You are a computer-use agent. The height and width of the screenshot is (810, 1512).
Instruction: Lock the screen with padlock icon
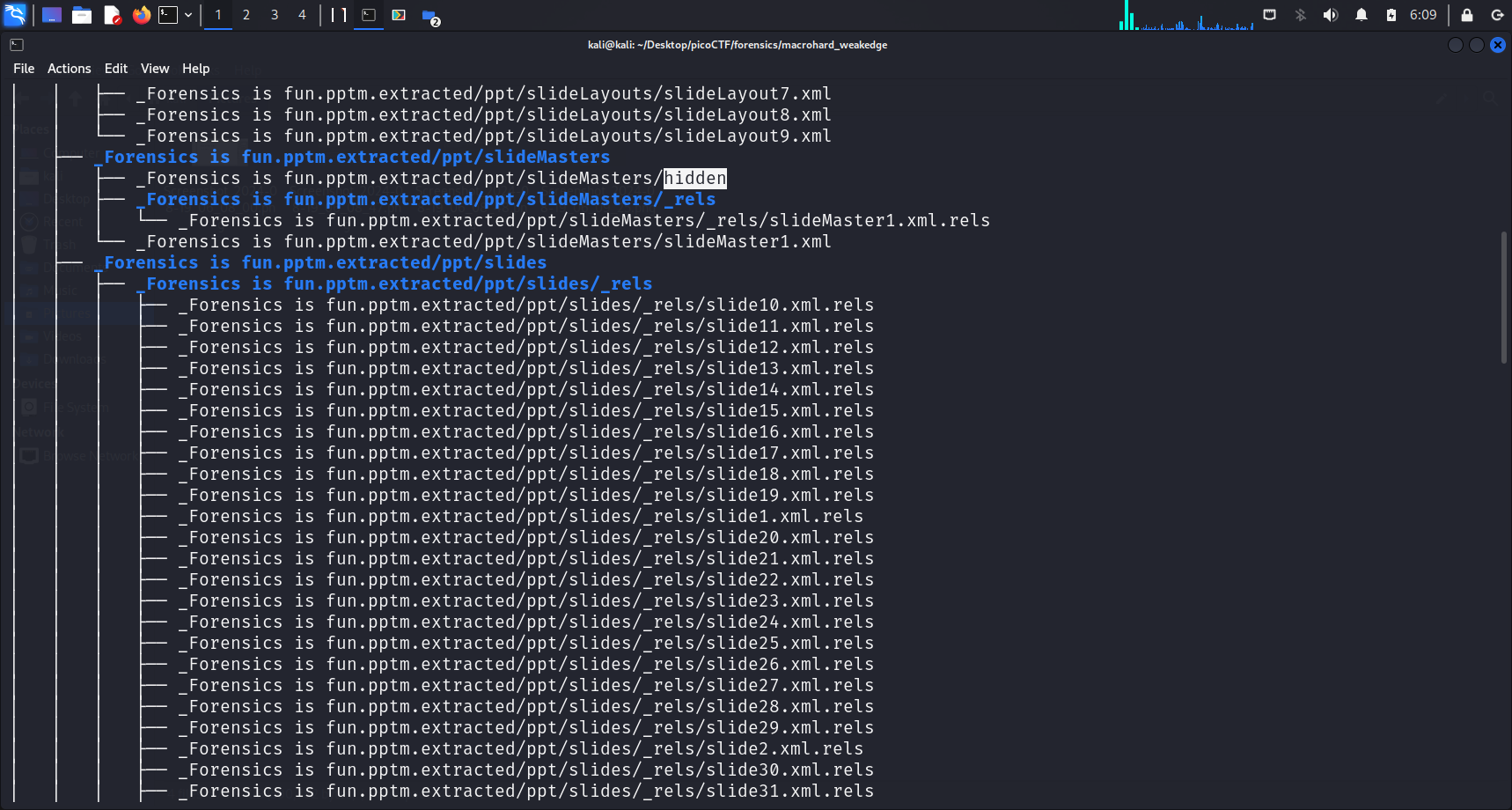(x=1466, y=15)
